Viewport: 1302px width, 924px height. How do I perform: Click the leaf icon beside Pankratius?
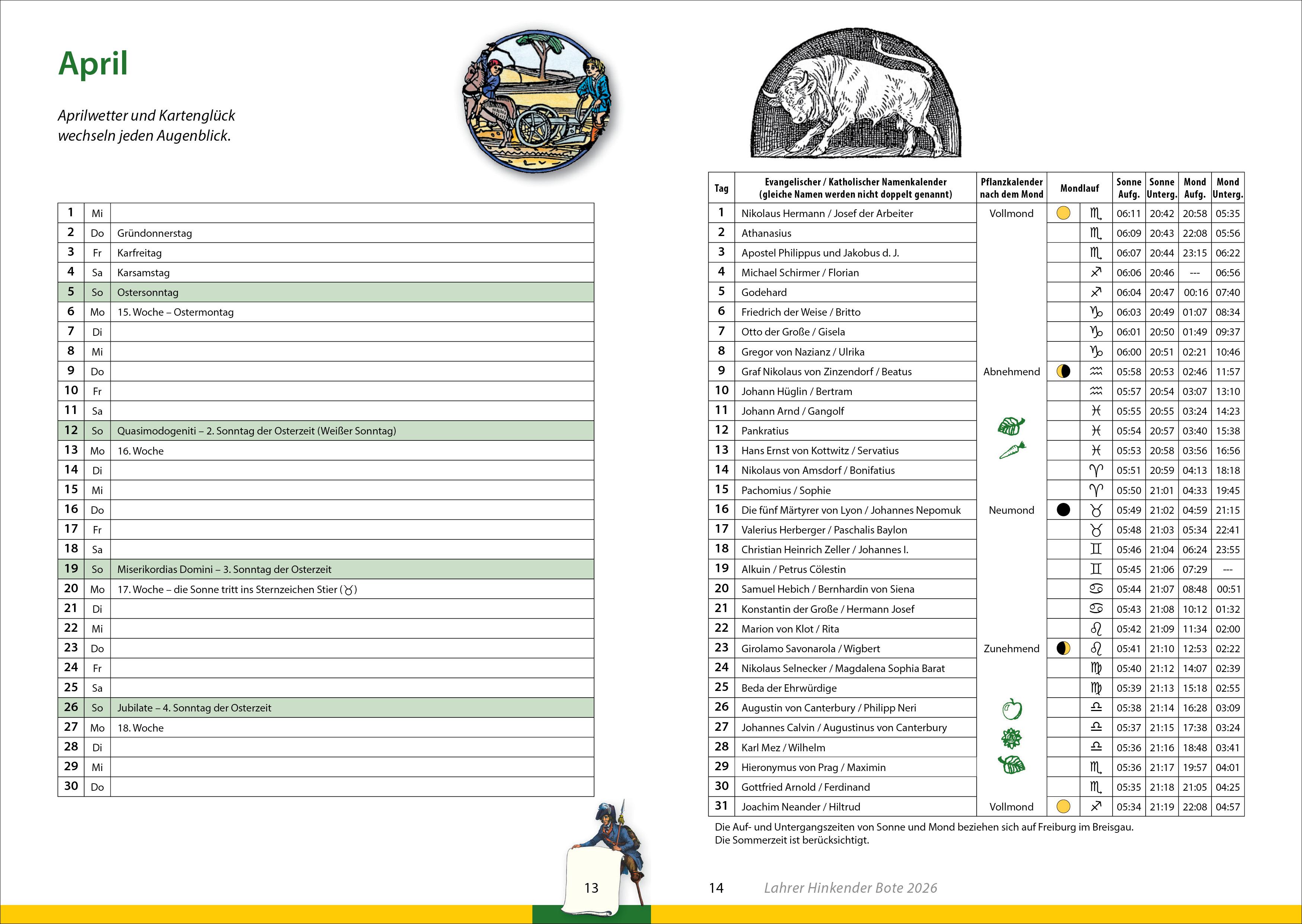[x=1011, y=426]
